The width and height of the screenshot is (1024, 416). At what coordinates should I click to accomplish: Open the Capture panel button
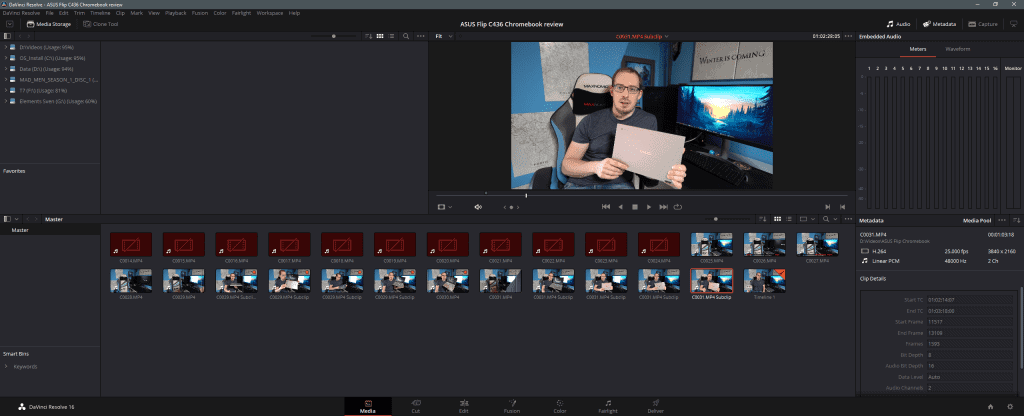point(984,24)
